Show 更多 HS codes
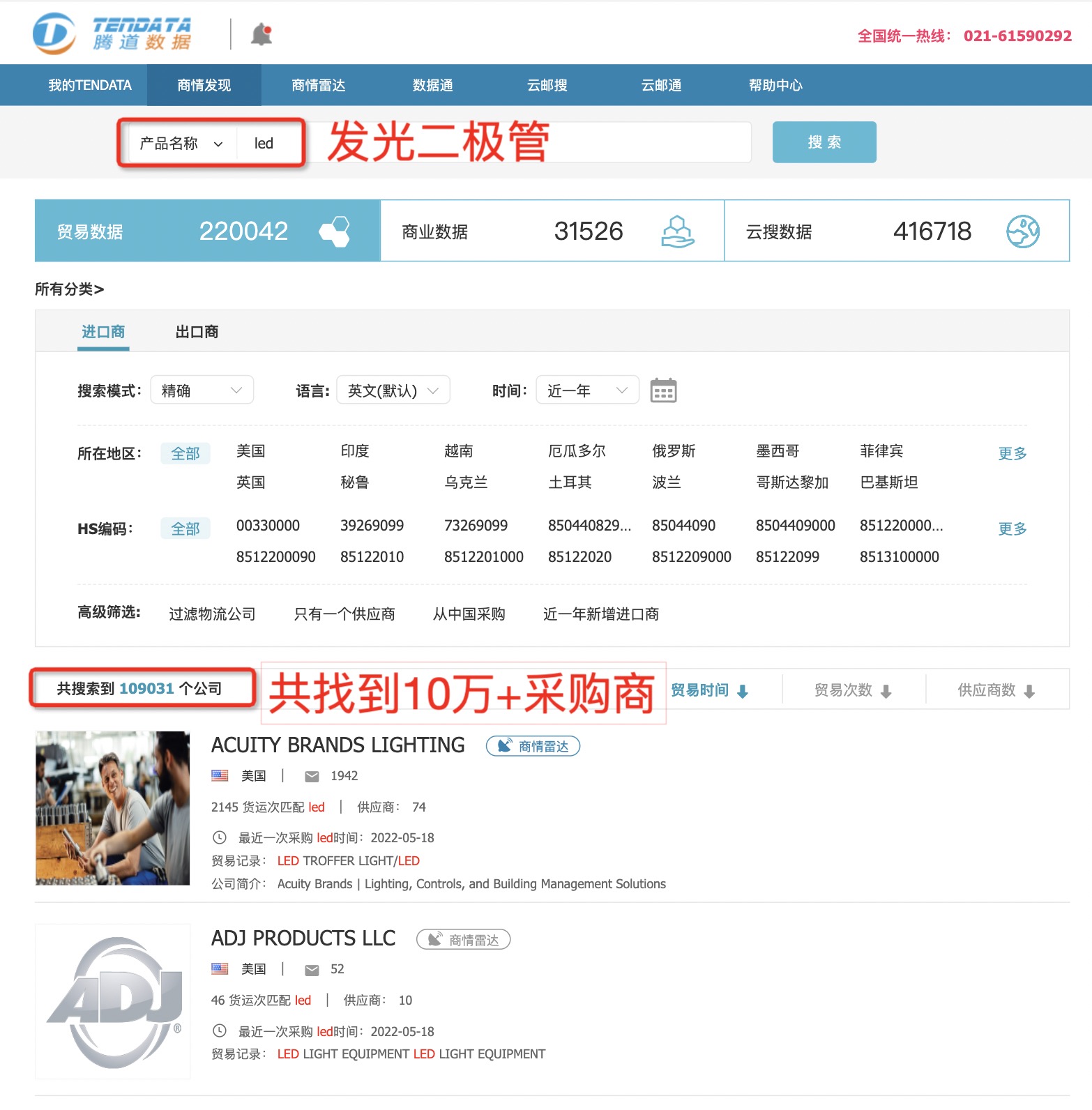 tap(1013, 529)
